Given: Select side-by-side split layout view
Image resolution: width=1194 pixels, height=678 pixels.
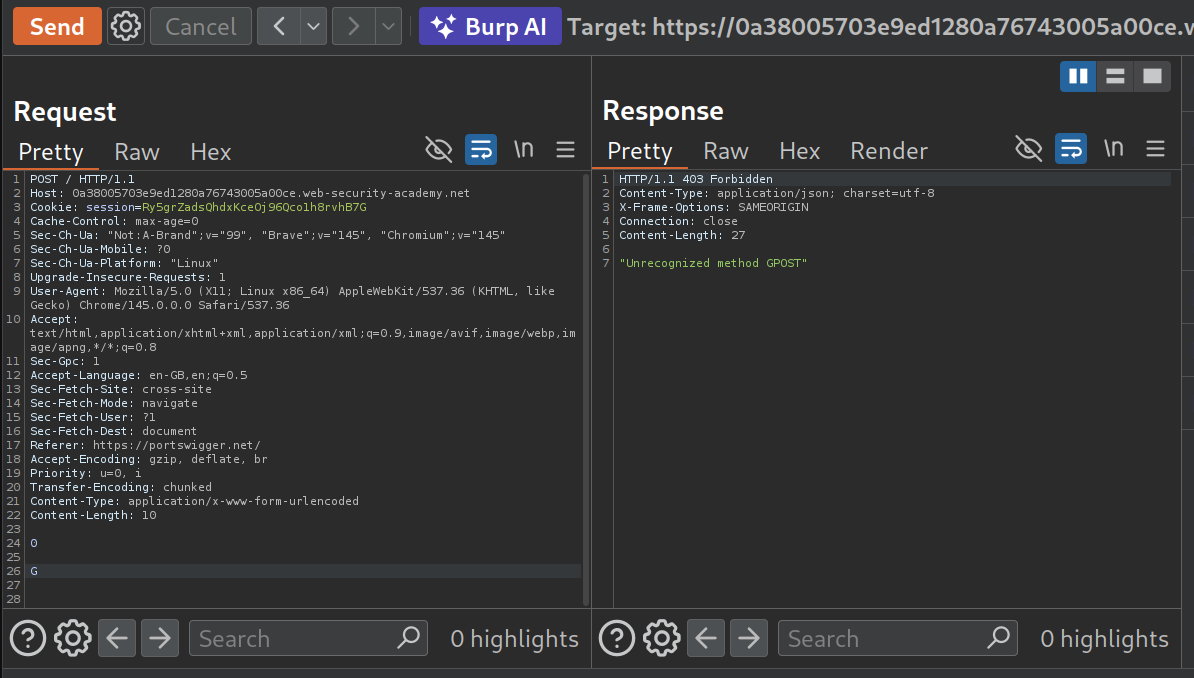Looking at the screenshot, I should click(x=1078, y=76).
